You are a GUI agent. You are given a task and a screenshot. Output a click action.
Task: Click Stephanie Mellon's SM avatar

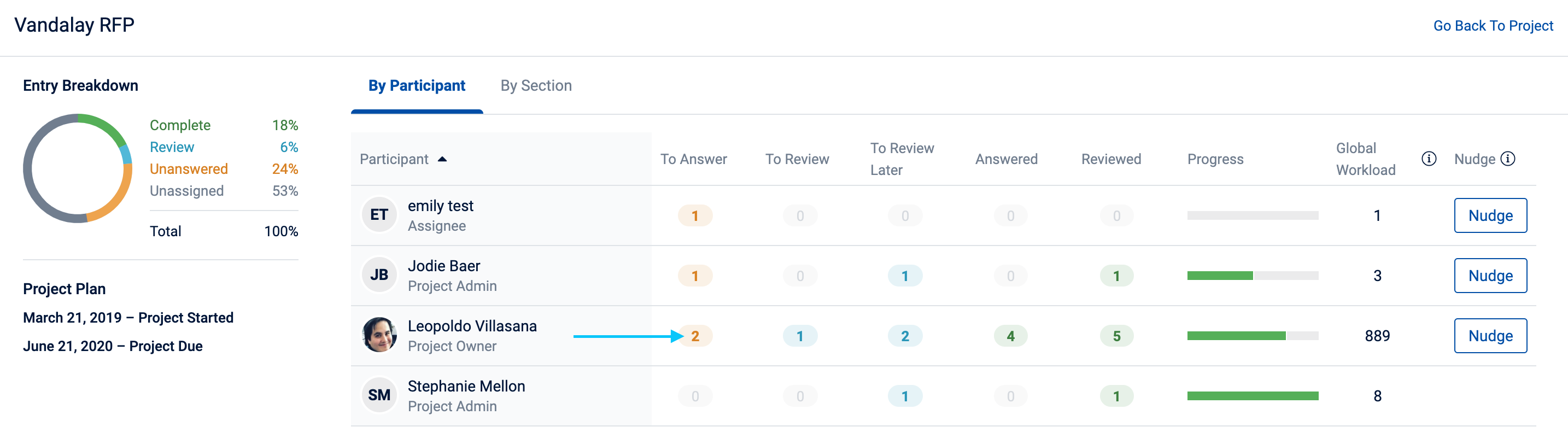point(379,395)
